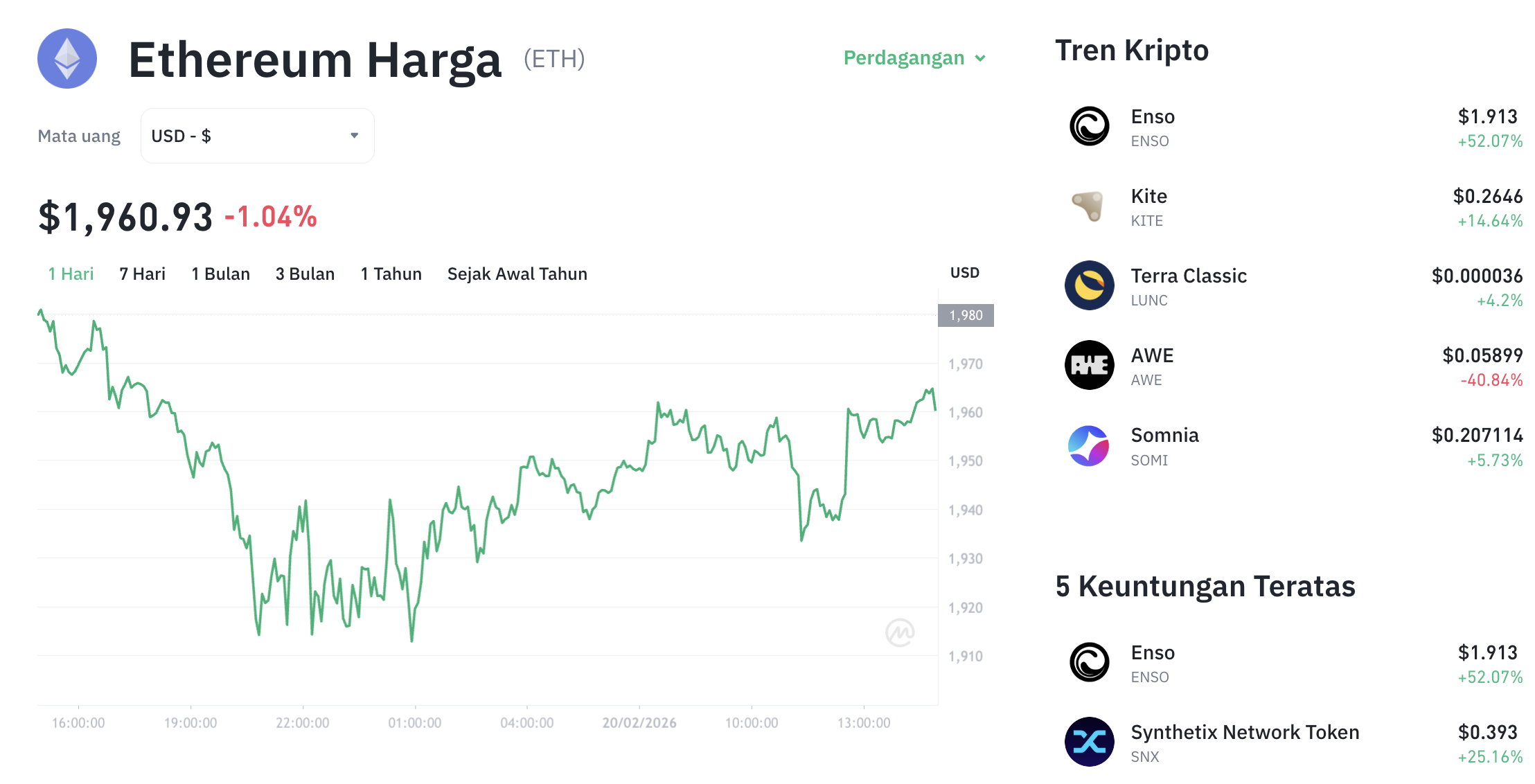Click the Ethereum price $1,960.93 display
The height and width of the screenshot is (784, 1535).
tap(125, 215)
